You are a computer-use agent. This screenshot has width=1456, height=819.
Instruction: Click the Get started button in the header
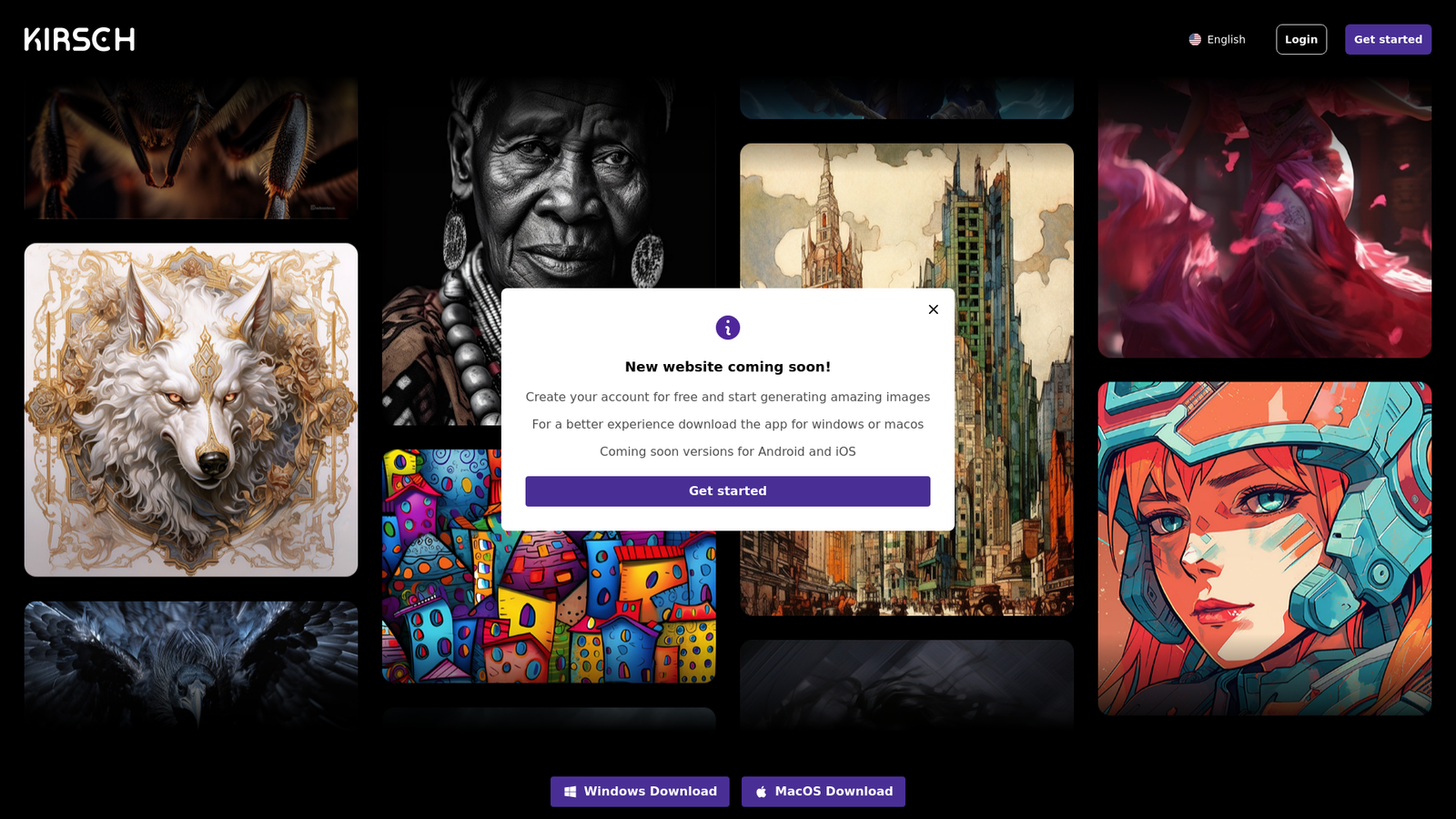coord(1388,39)
